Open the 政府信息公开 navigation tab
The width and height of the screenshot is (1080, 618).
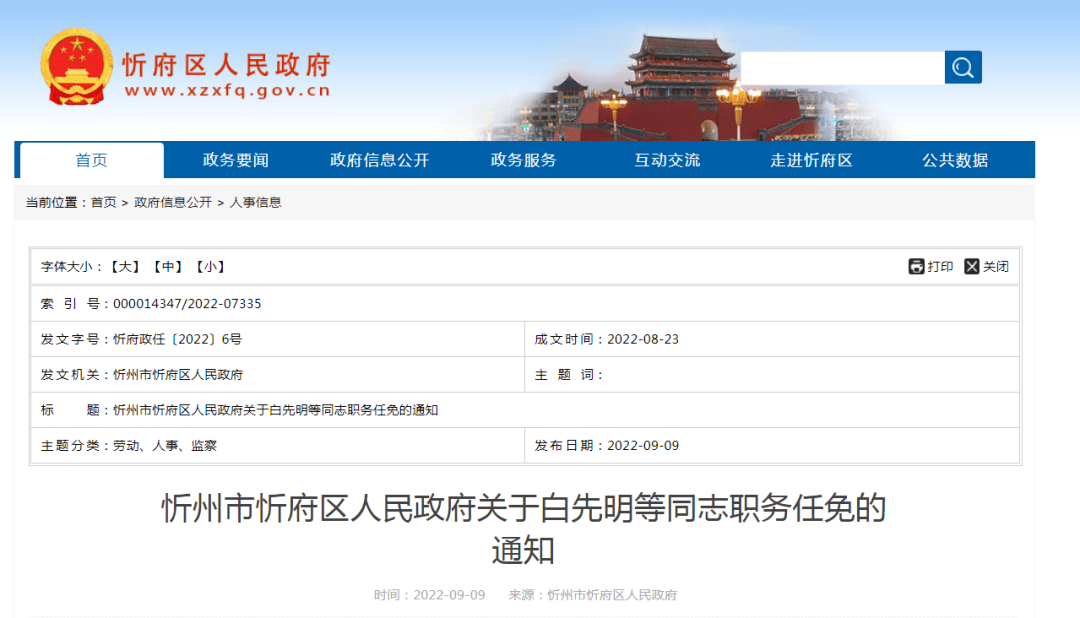click(x=380, y=160)
